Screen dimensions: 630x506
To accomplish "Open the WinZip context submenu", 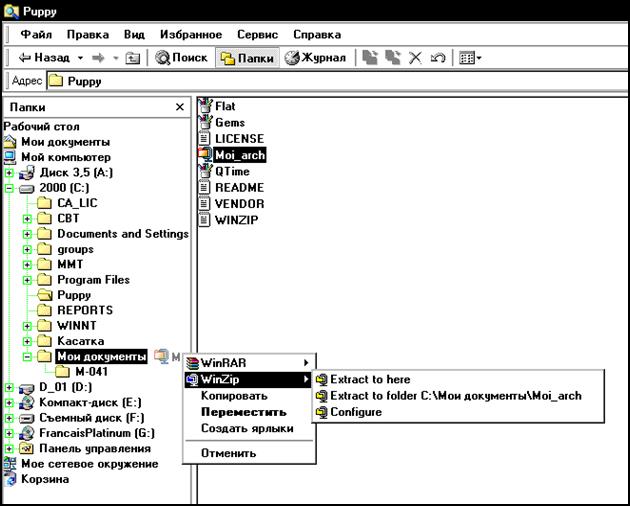I will click(x=249, y=379).
